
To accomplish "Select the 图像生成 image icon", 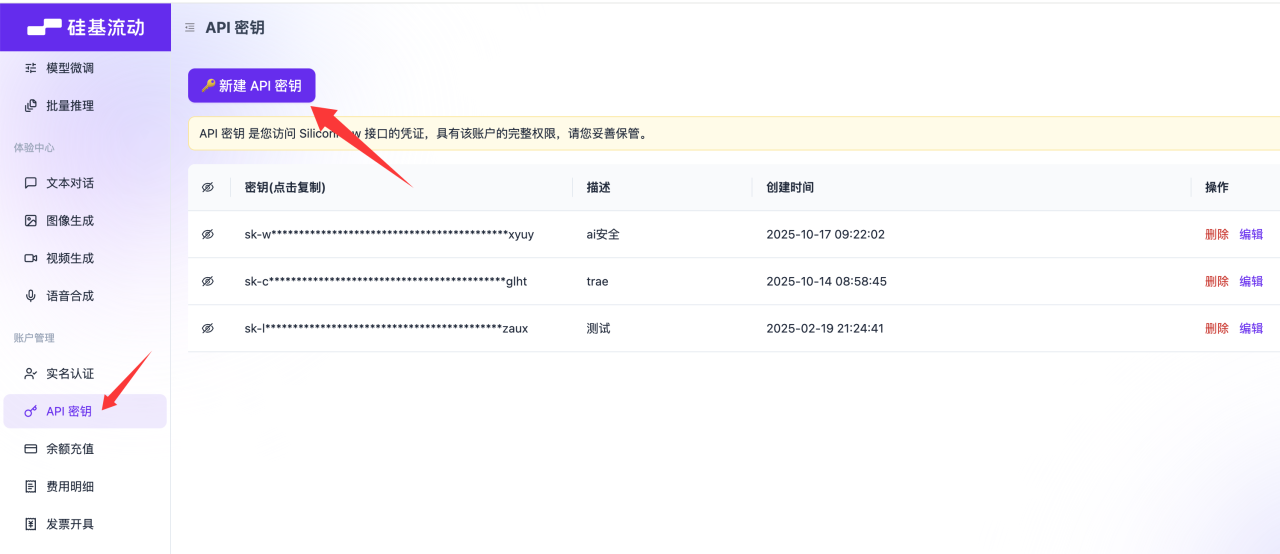I will click(30, 221).
